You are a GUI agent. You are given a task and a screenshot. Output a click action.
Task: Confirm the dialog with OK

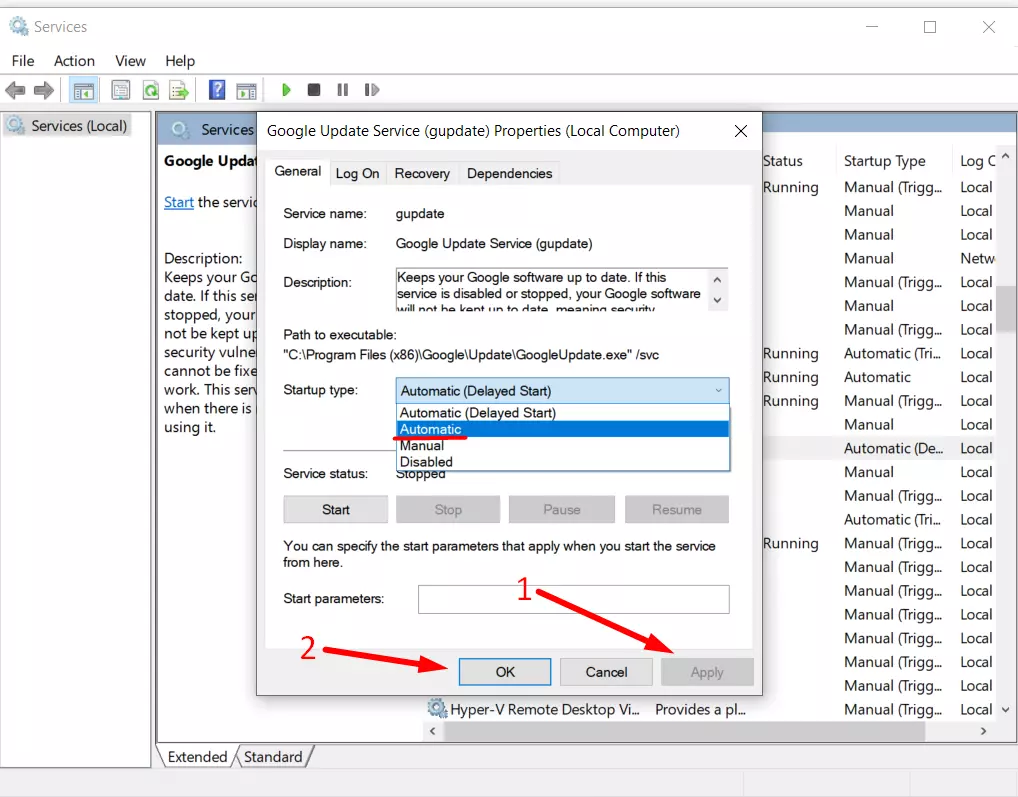pos(504,672)
